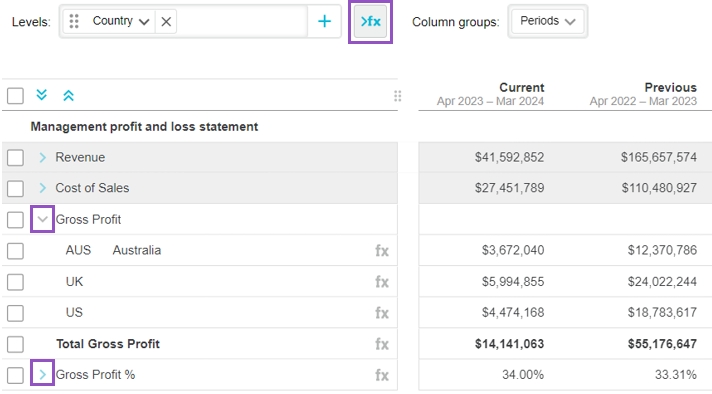Click UK previous value $24,022,244
The width and height of the screenshot is (712, 394).
point(662,282)
